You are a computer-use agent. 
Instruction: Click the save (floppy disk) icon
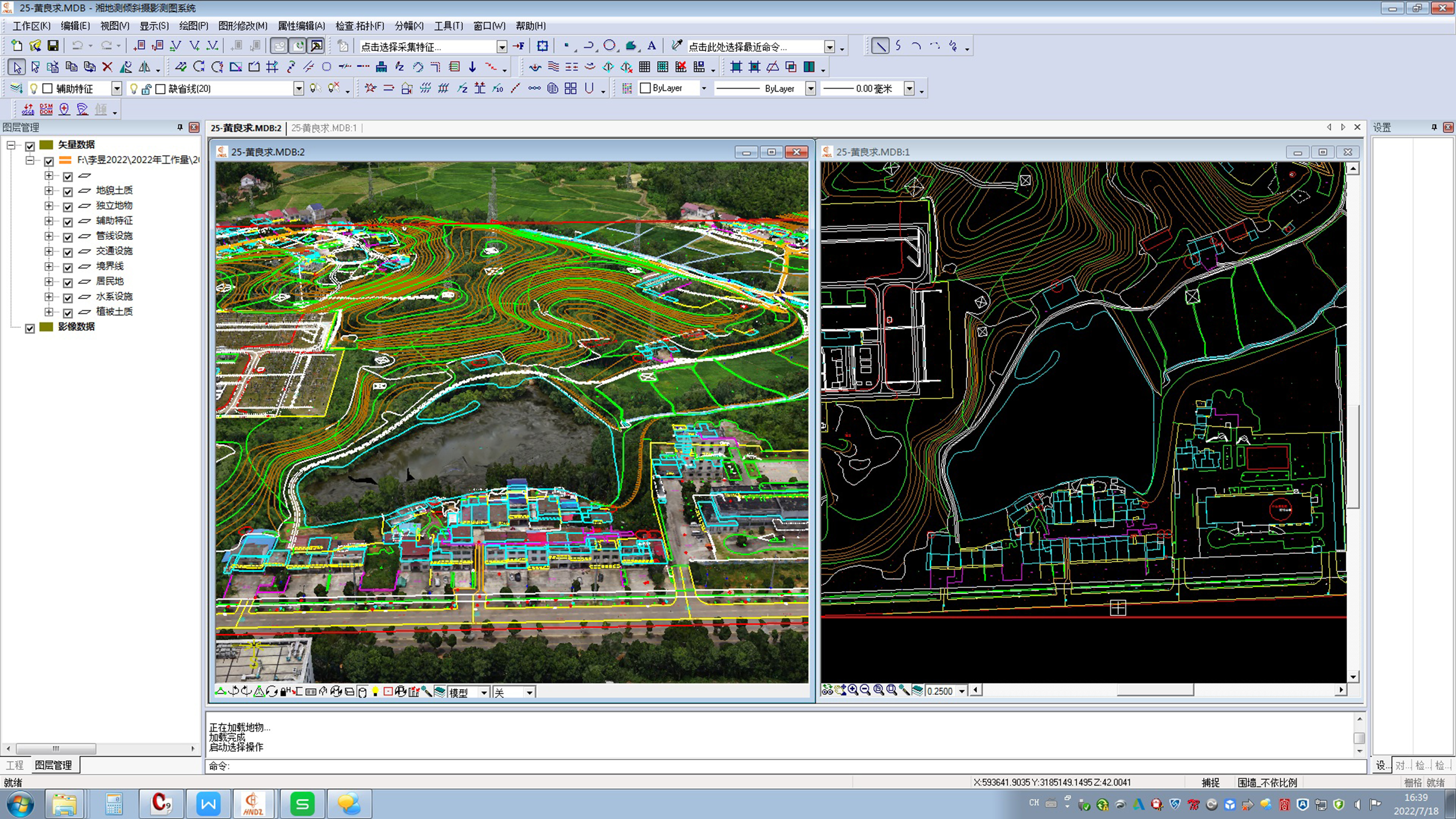point(53,46)
